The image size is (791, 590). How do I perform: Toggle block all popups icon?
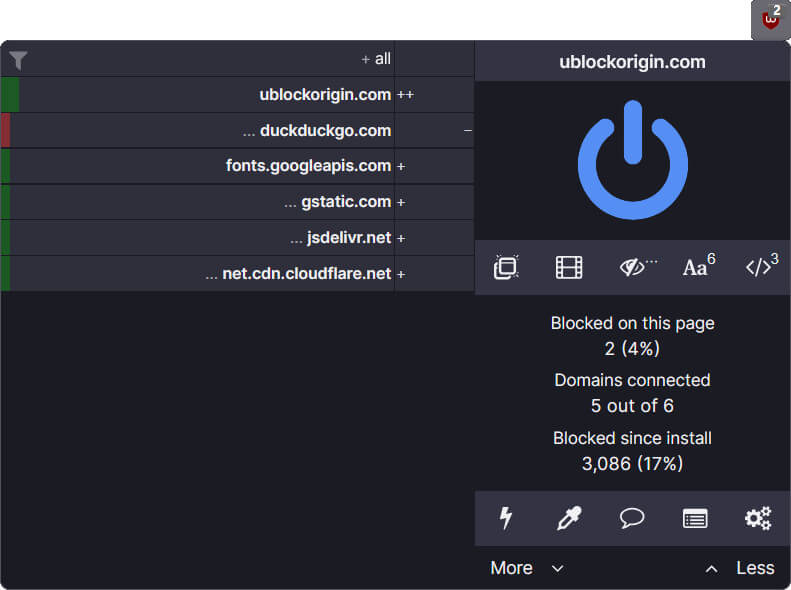tap(506, 267)
